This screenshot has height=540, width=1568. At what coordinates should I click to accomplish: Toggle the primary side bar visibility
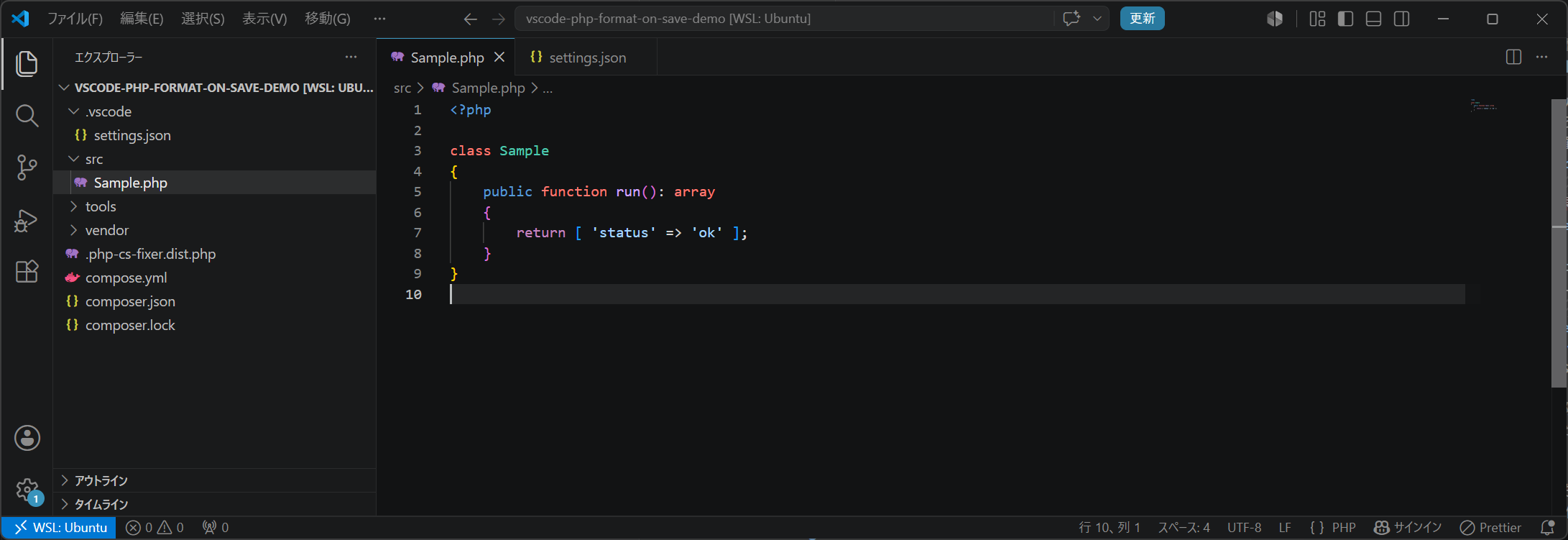pyautogui.click(x=1346, y=19)
